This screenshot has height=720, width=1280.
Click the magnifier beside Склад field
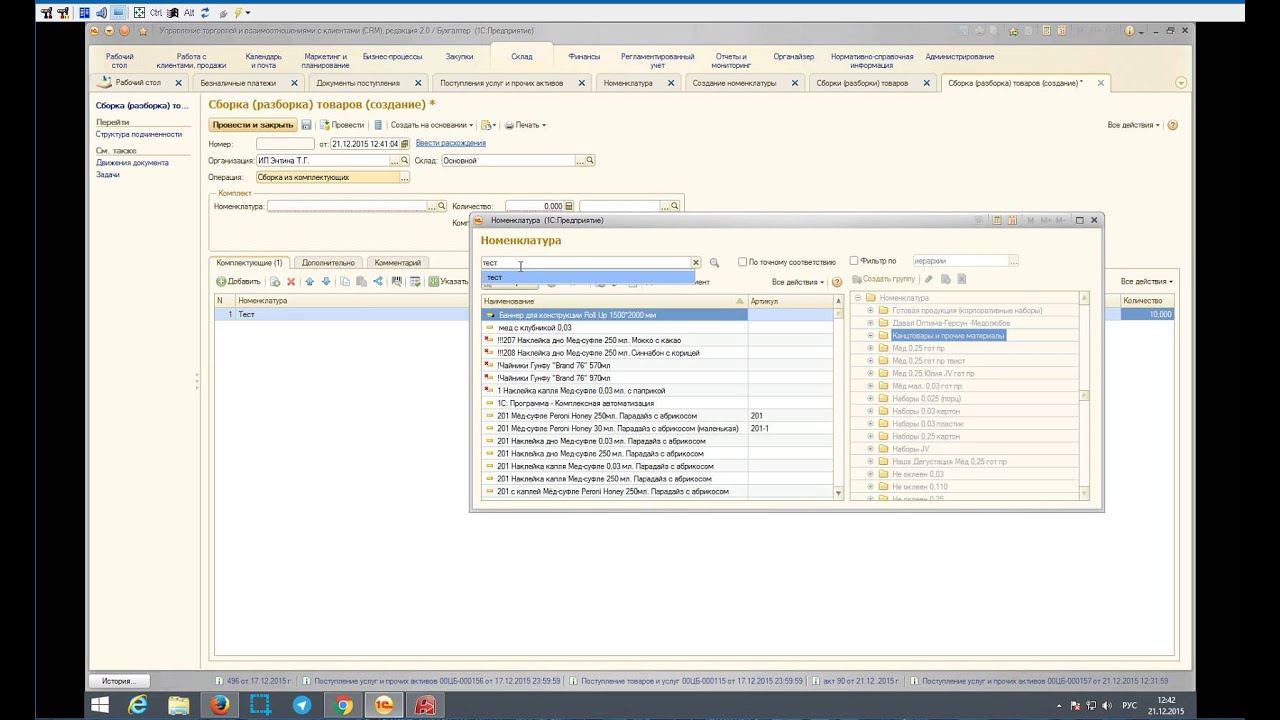pos(590,160)
